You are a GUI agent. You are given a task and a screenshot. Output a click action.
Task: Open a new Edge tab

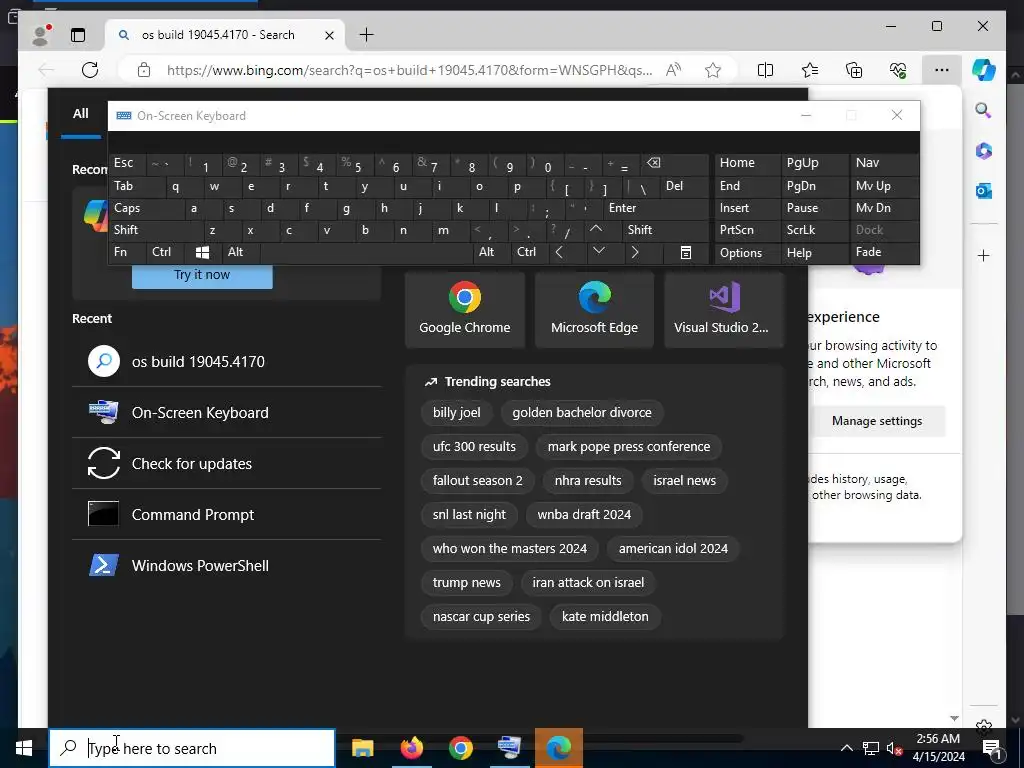coord(367,35)
